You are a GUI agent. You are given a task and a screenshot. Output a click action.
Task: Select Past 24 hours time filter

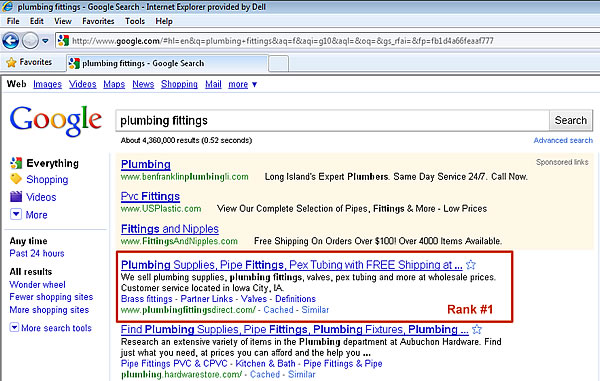(x=37, y=253)
